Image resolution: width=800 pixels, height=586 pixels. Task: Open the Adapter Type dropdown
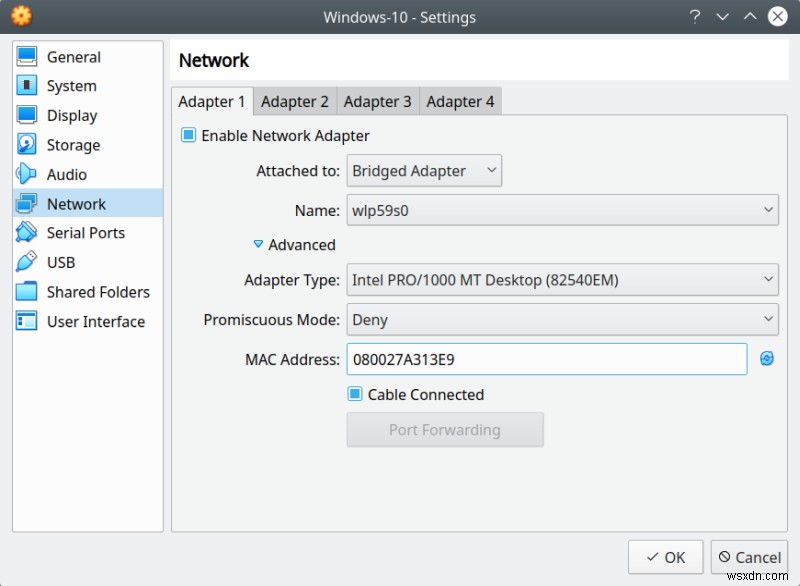tap(562, 280)
